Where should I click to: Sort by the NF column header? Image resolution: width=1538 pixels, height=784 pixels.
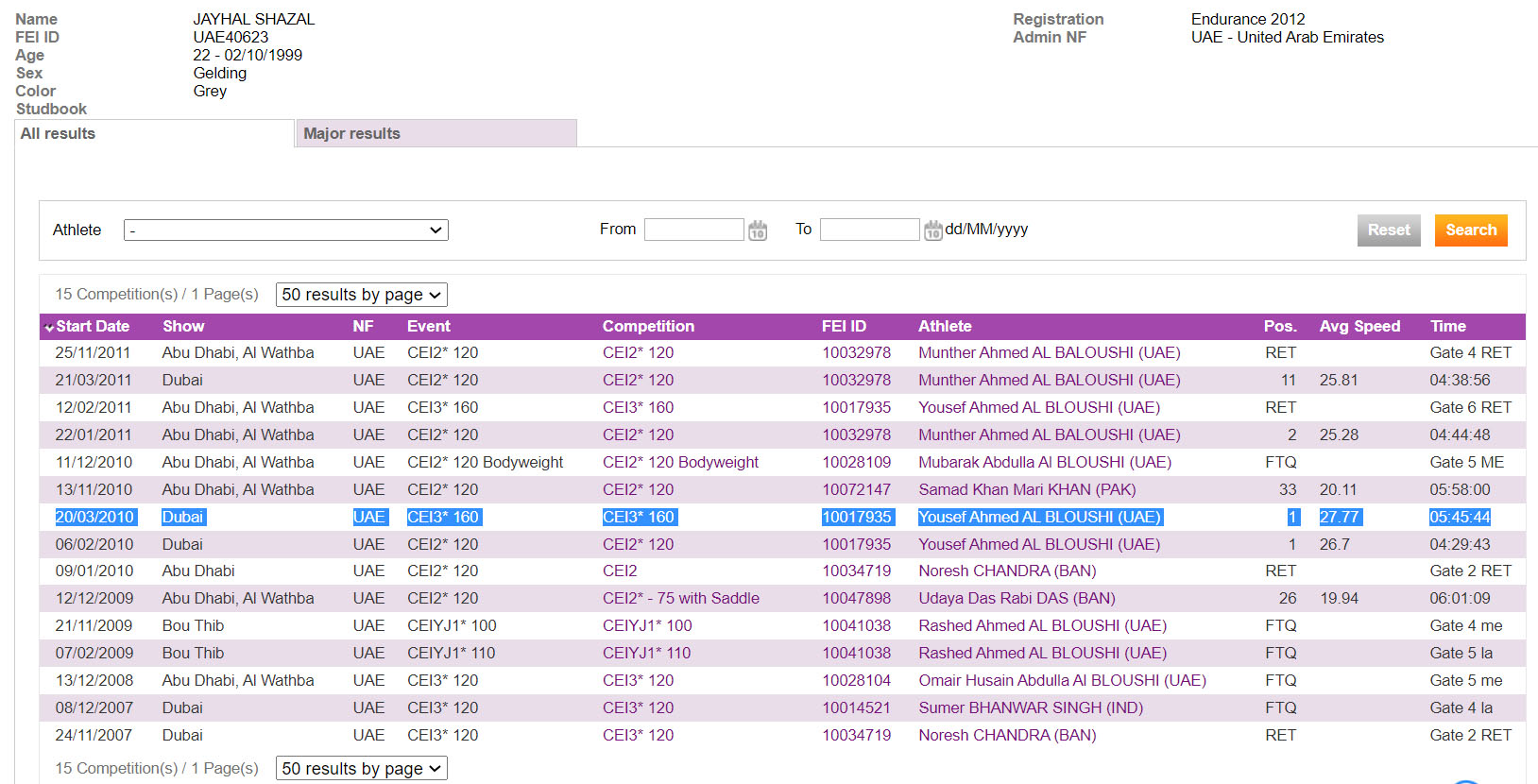(363, 326)
